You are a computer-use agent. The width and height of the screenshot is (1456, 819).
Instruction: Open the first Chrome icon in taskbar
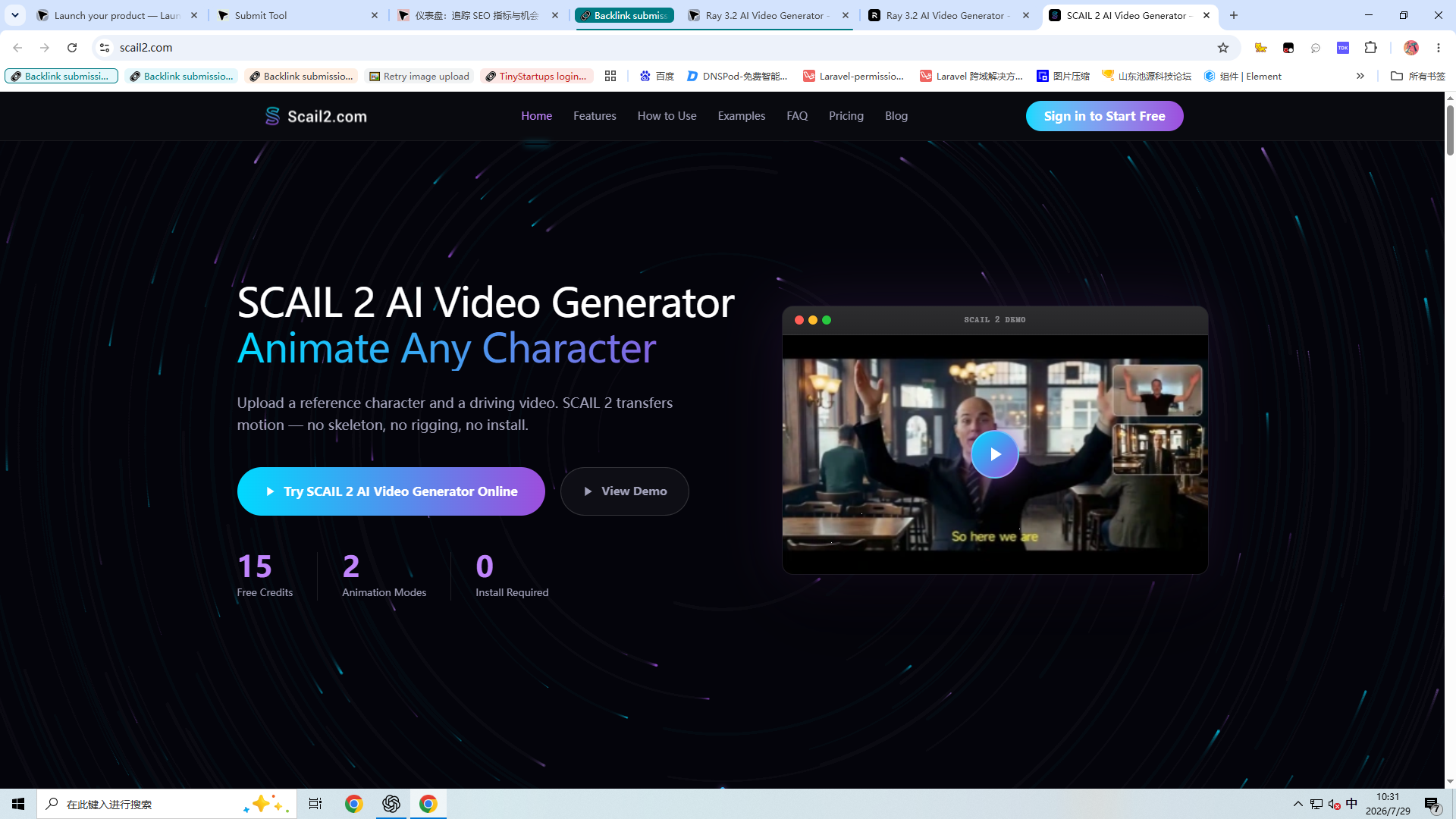tap(353, 804)
